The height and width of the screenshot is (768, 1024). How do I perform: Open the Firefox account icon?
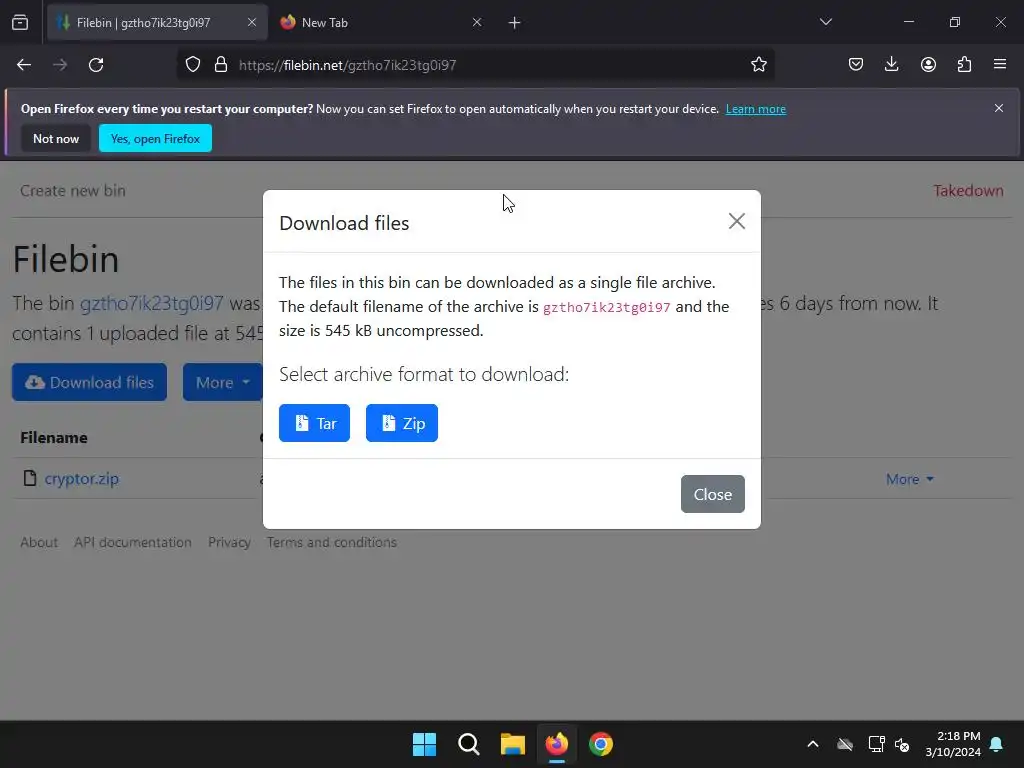click(x=928, y=65)
